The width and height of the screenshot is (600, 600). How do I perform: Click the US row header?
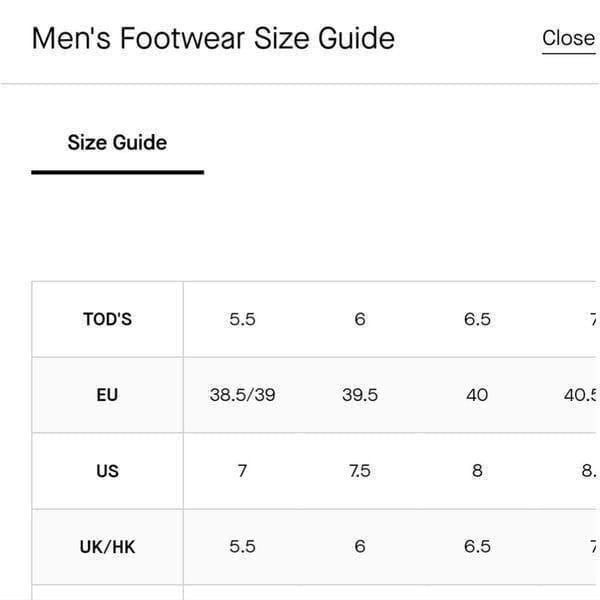(x=108, y=471)
